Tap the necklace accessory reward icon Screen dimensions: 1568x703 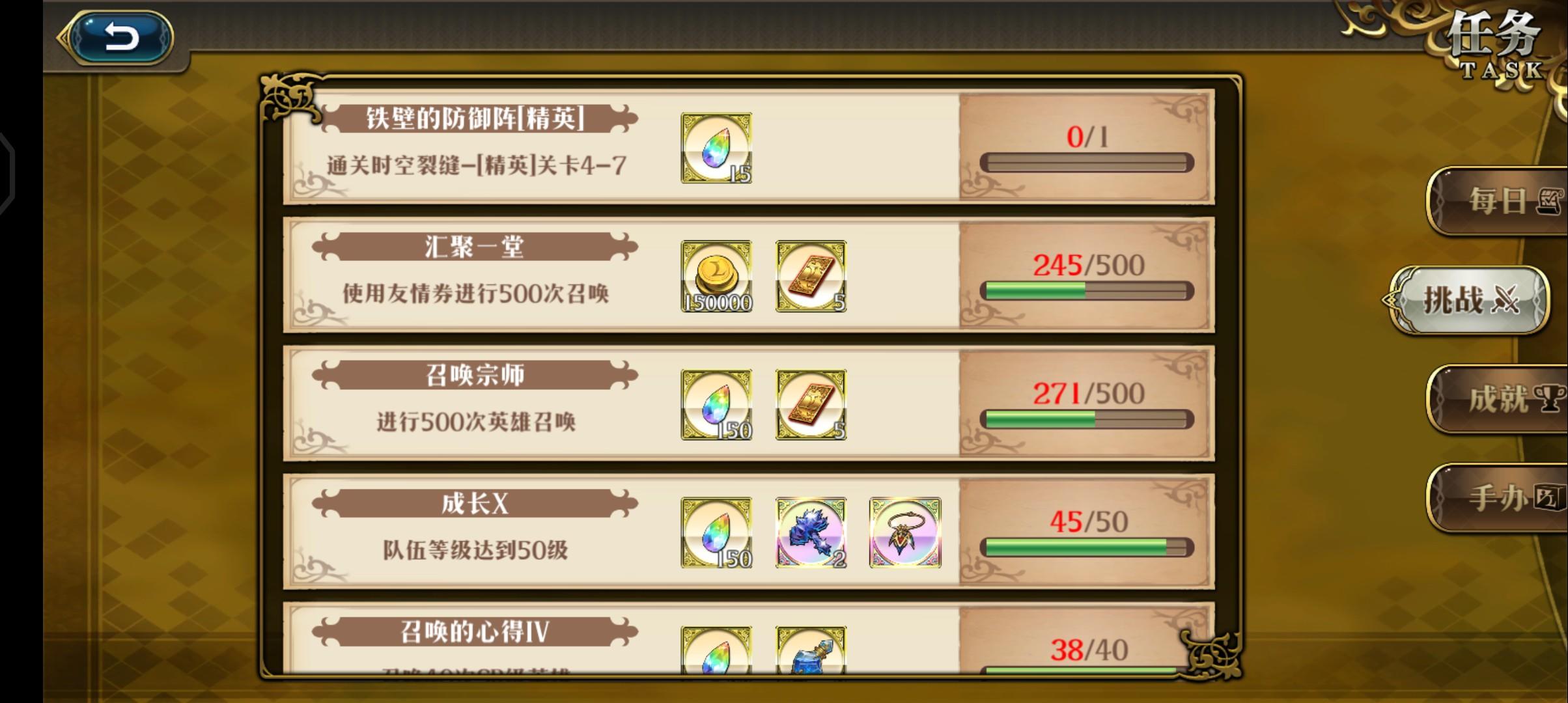pyautogui.click(x=905, y=532)
